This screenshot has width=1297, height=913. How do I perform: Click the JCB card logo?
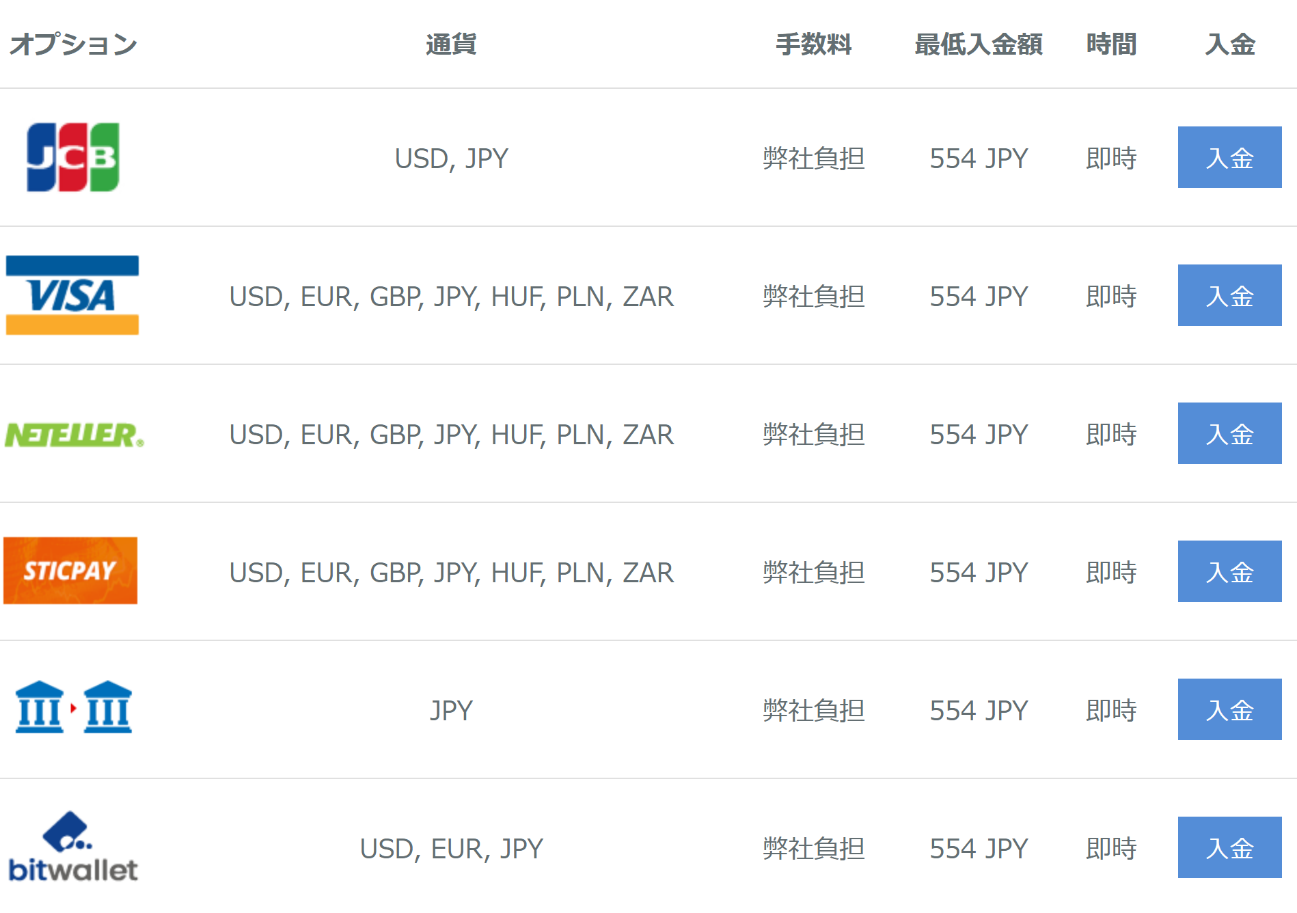tap(73, 157)
